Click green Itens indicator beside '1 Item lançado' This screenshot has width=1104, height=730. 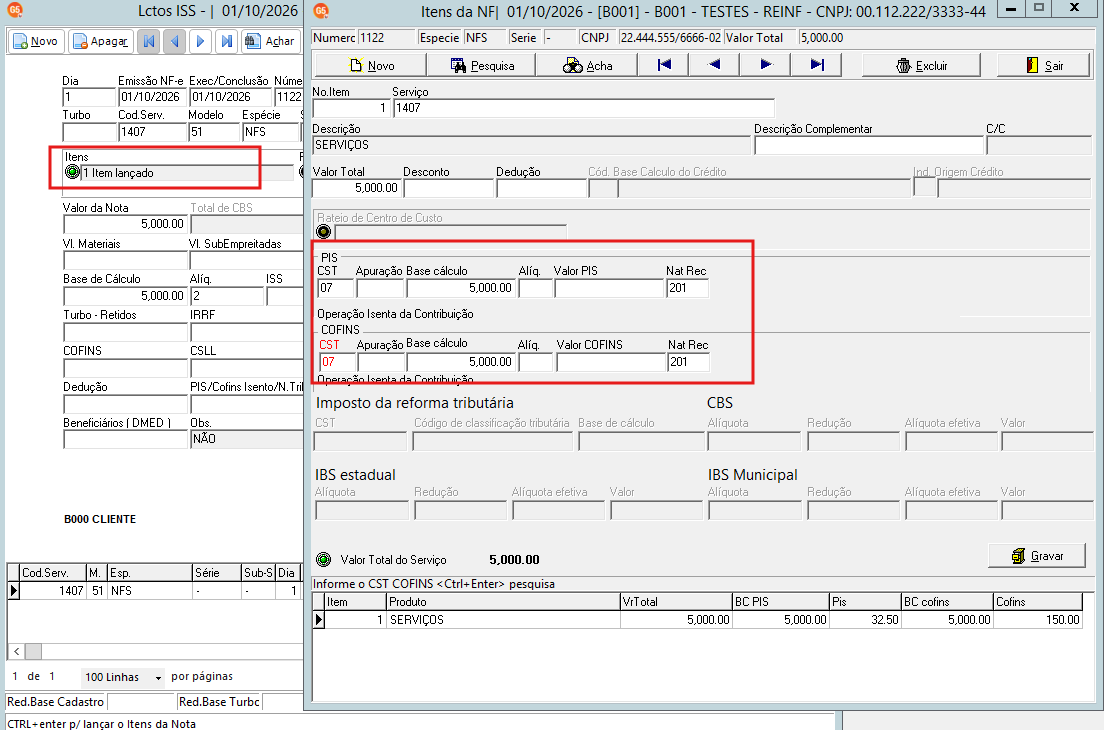coord(72,172)
